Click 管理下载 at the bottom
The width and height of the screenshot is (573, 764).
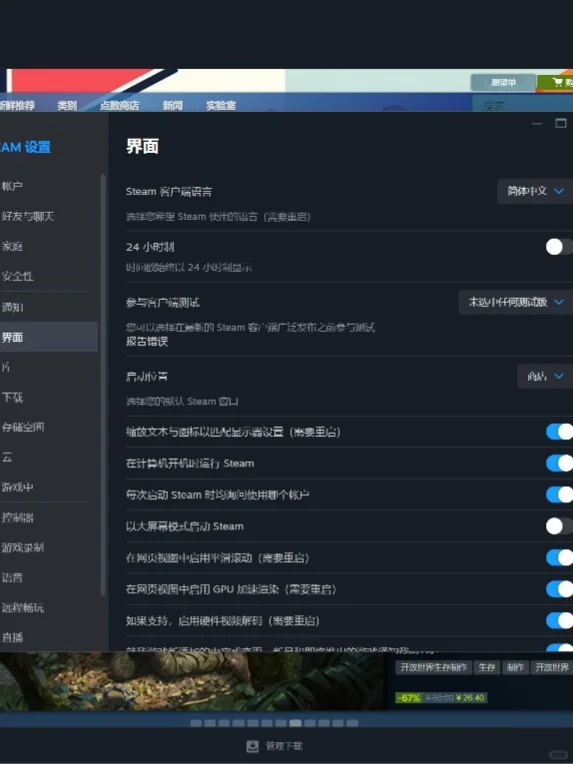click(284, 746)
